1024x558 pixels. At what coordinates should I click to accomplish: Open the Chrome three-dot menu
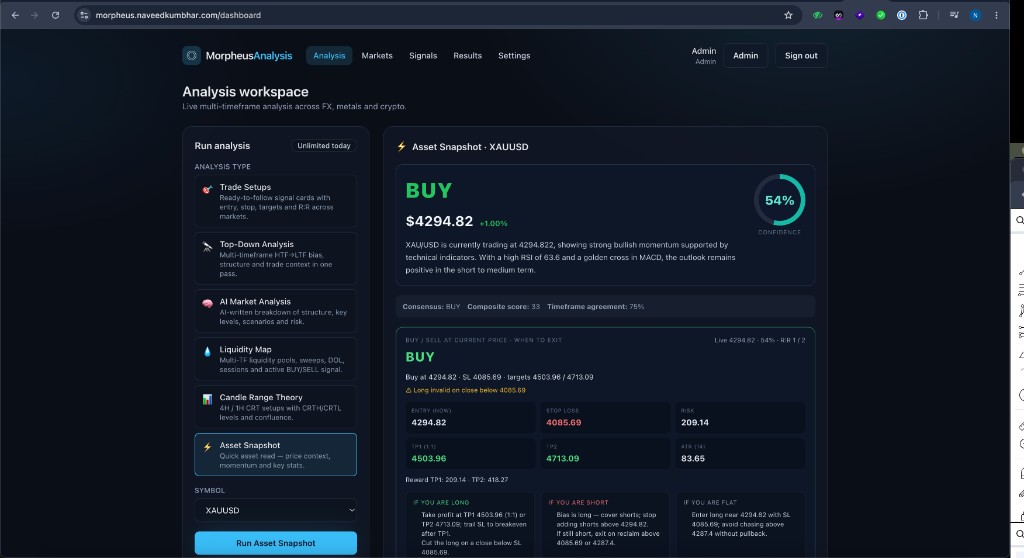pos(996,15)
